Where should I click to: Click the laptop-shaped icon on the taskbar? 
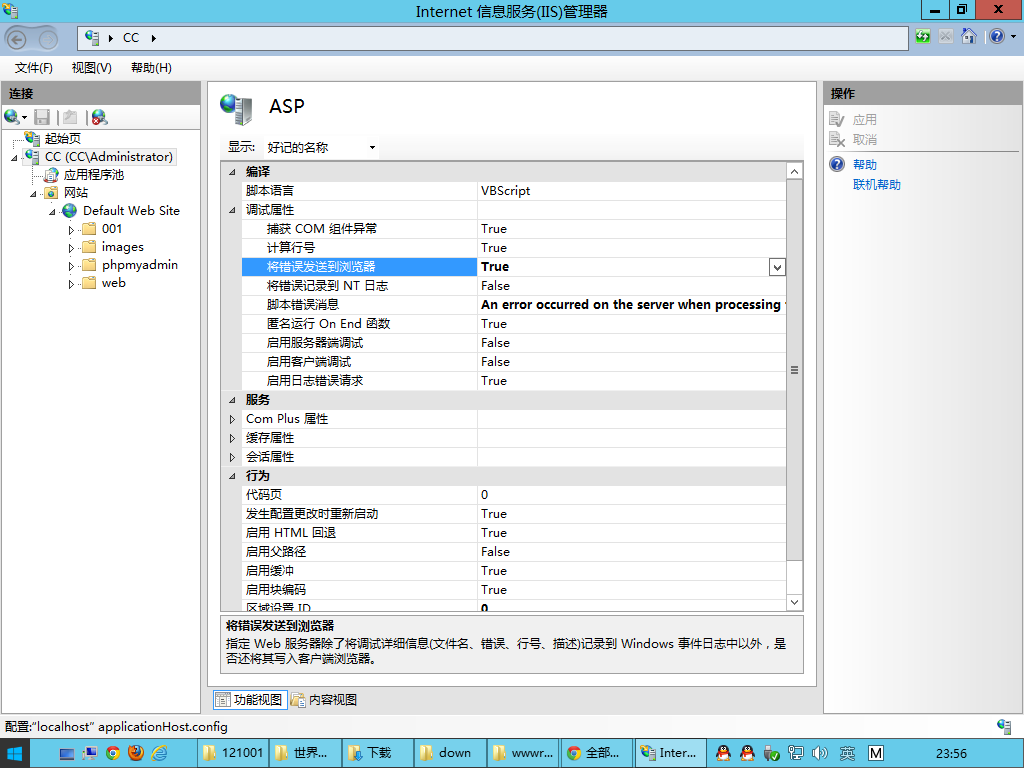[67, 754]
